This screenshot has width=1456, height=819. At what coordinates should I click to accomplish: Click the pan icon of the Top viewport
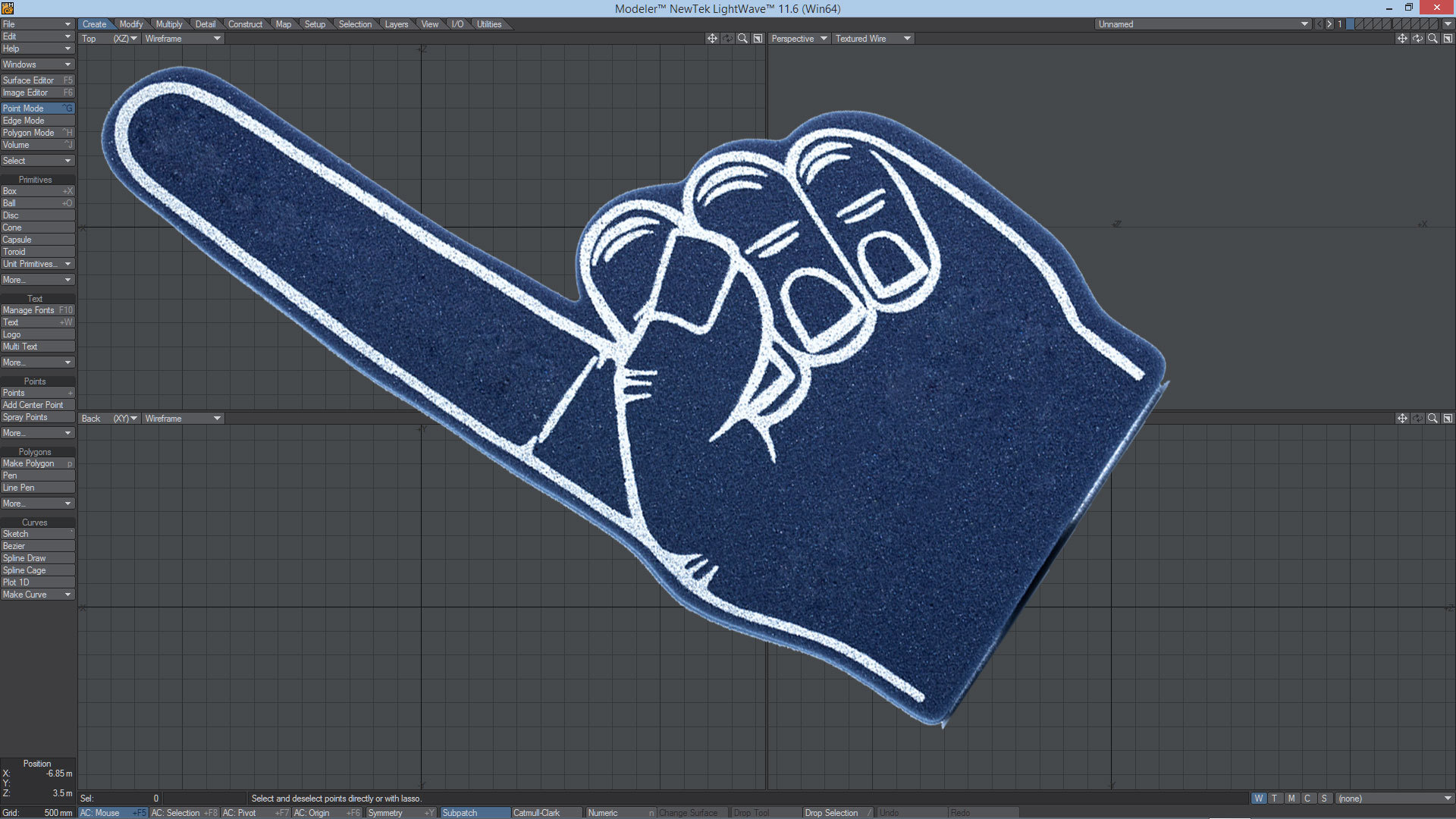click(712, 39)
